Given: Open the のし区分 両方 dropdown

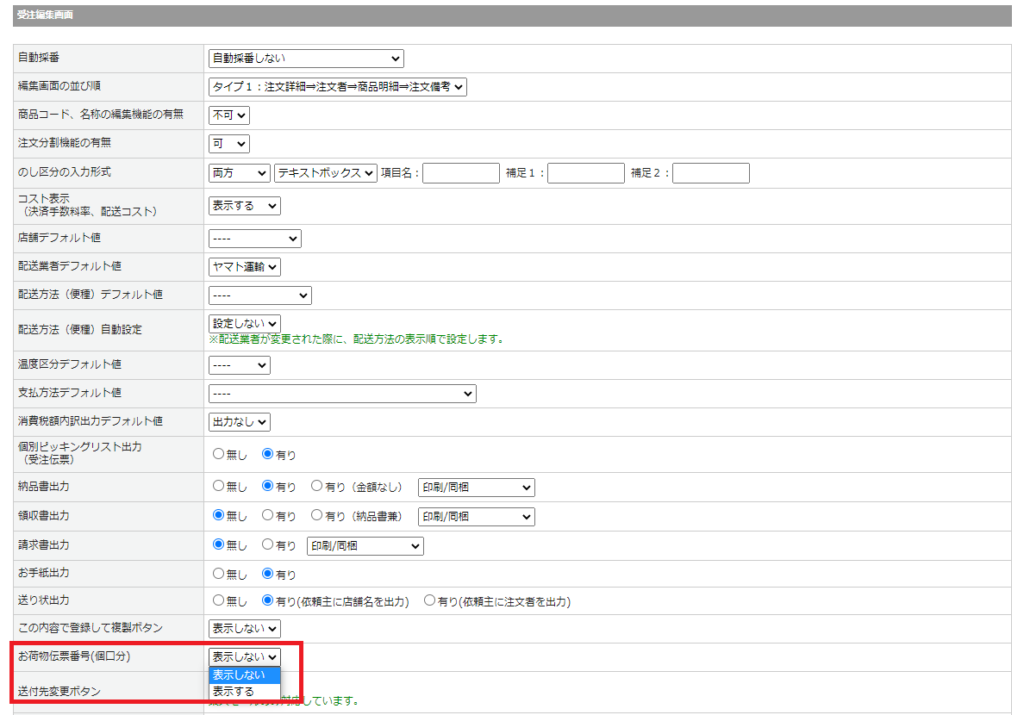Looking at the screenshot, I should pyautogui.click(x=239, y=173).
